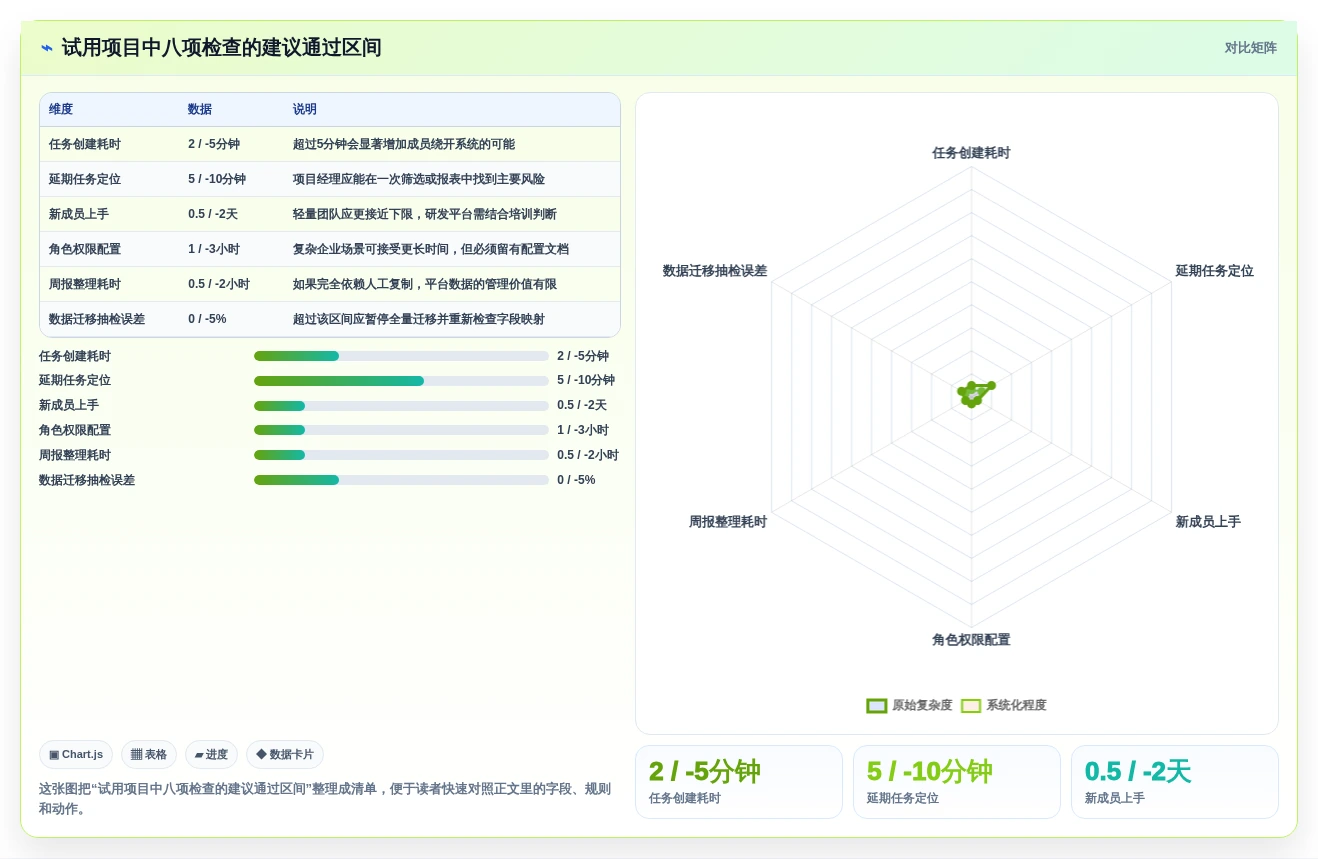Open the 5 / -10分钟 data card
Screen dimensions: 1318x859
tap(957, 782)
